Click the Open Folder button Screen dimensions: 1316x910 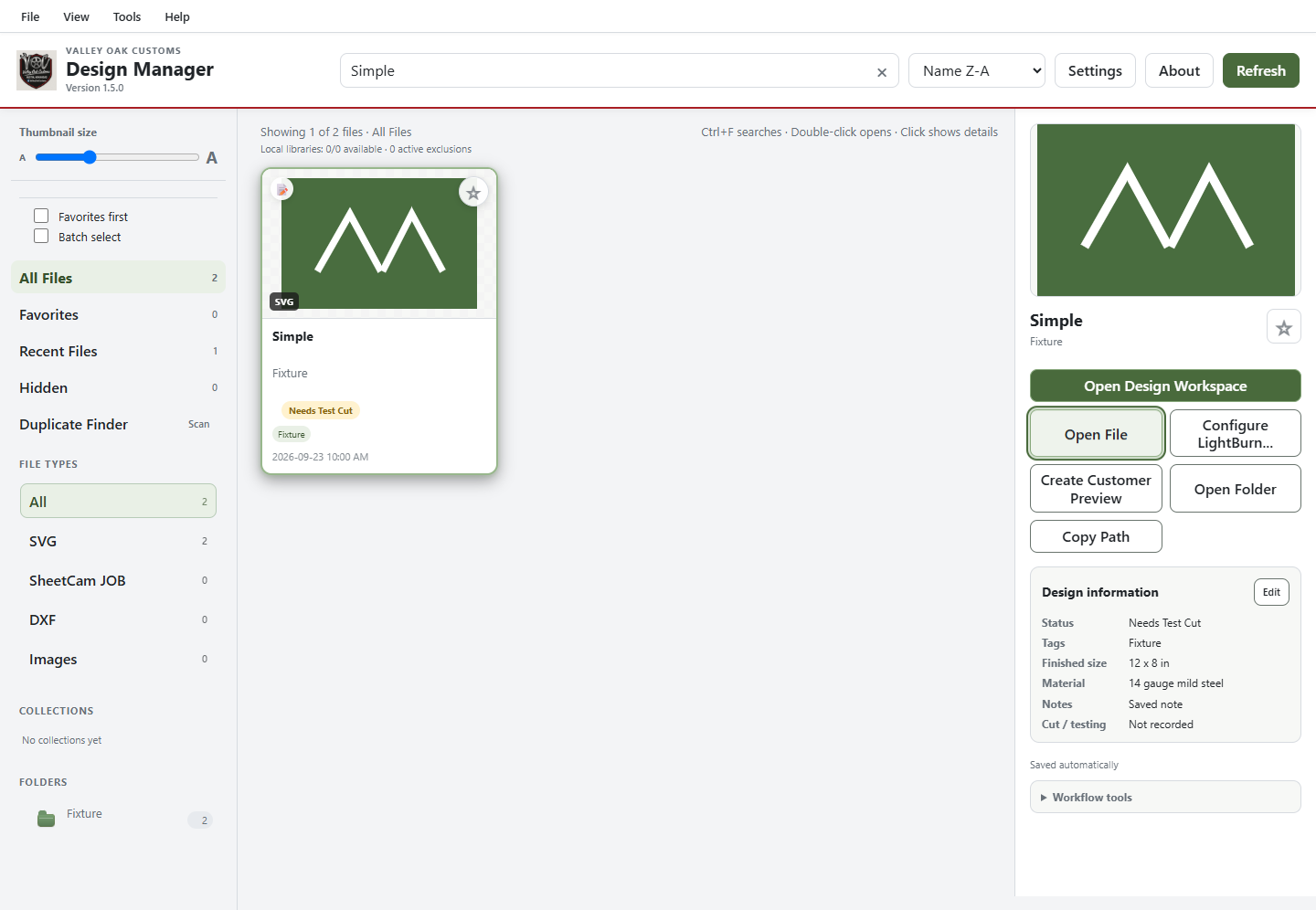[x=1235, y=489]
